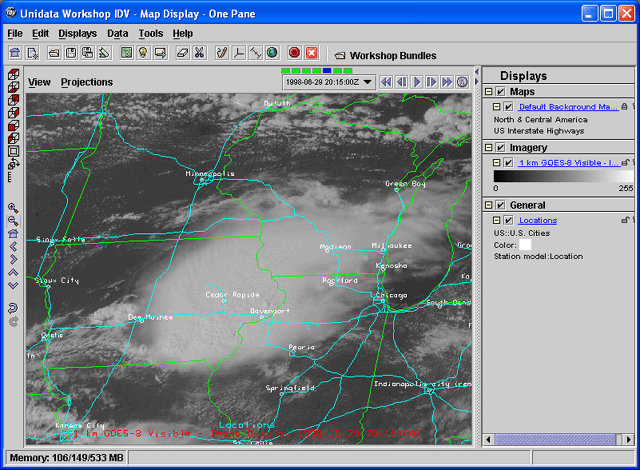Open the Projections menu

pos(87,82)
